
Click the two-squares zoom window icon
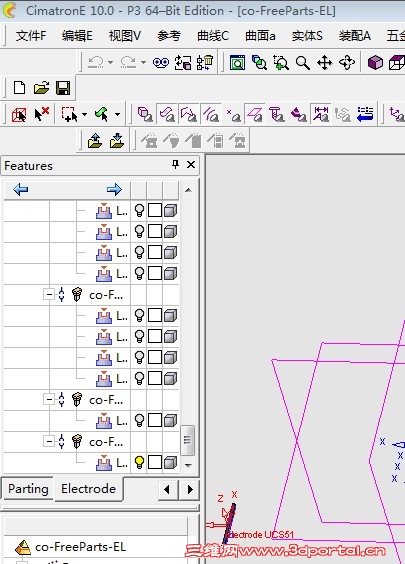pyautogui.click(x=259, y=63)
